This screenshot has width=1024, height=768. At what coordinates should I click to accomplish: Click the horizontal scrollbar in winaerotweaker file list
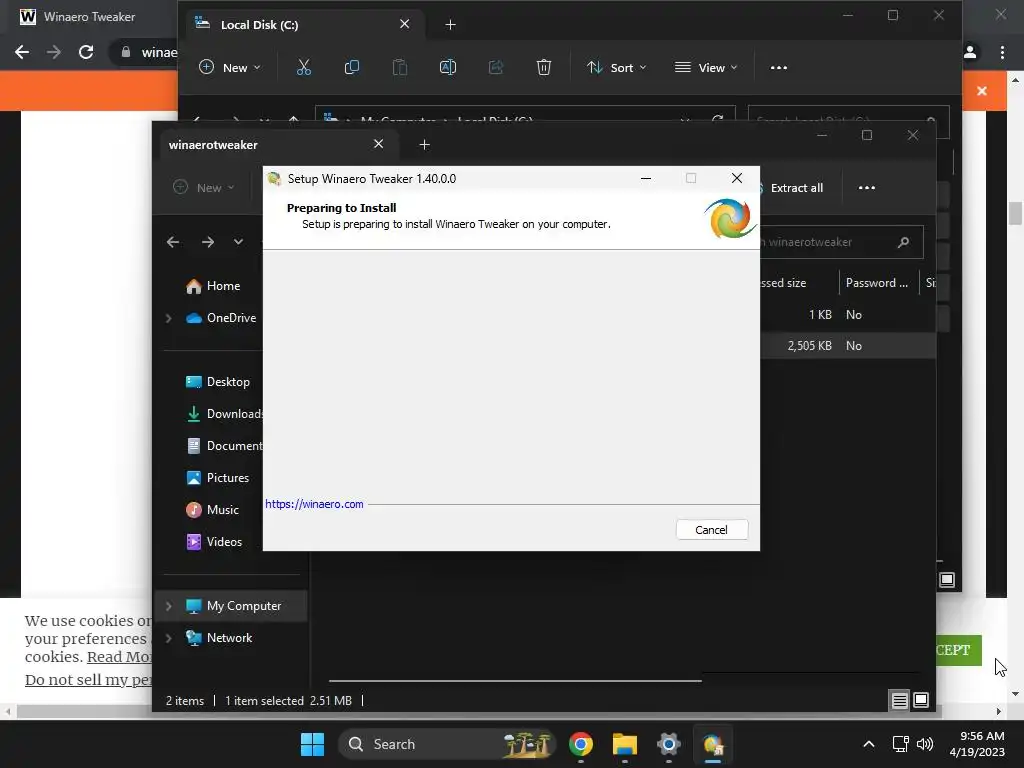[515, 680]
